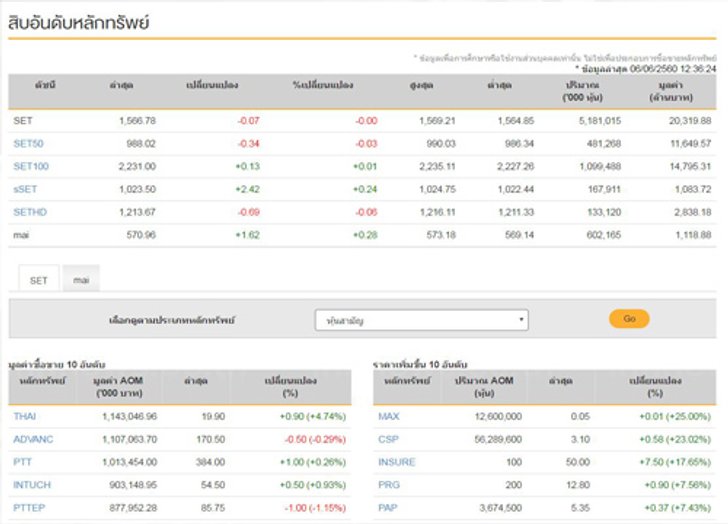
Task: Select CSP volume 56,289,600
Action: [498, 439]
